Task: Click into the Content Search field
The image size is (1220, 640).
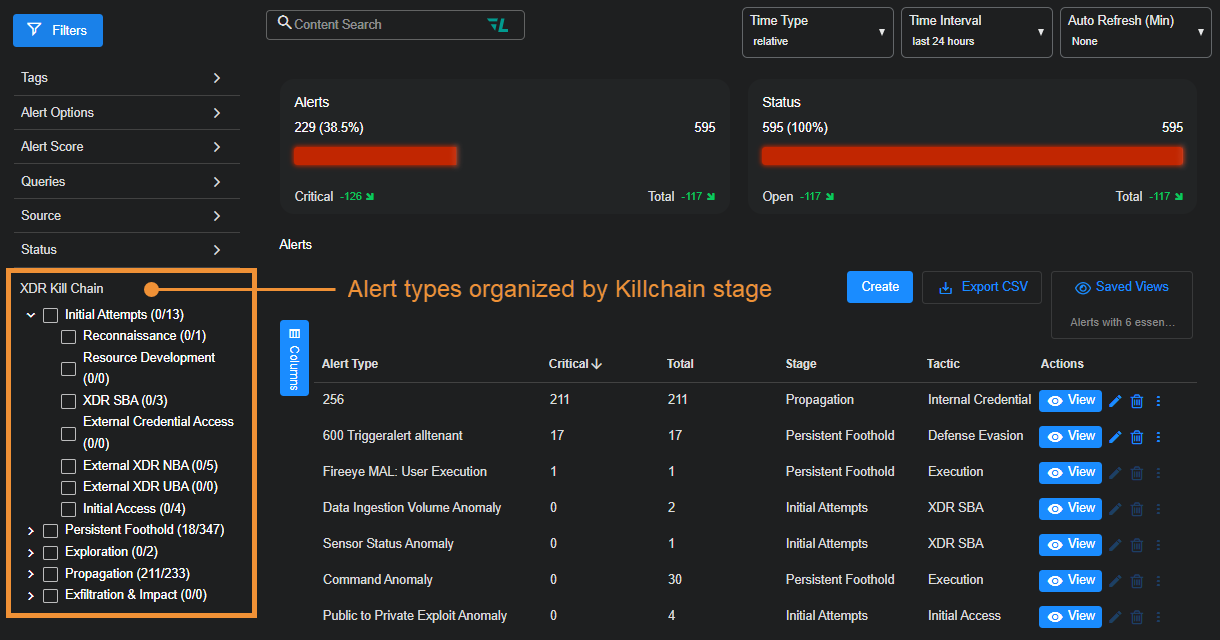Action: 385,25
